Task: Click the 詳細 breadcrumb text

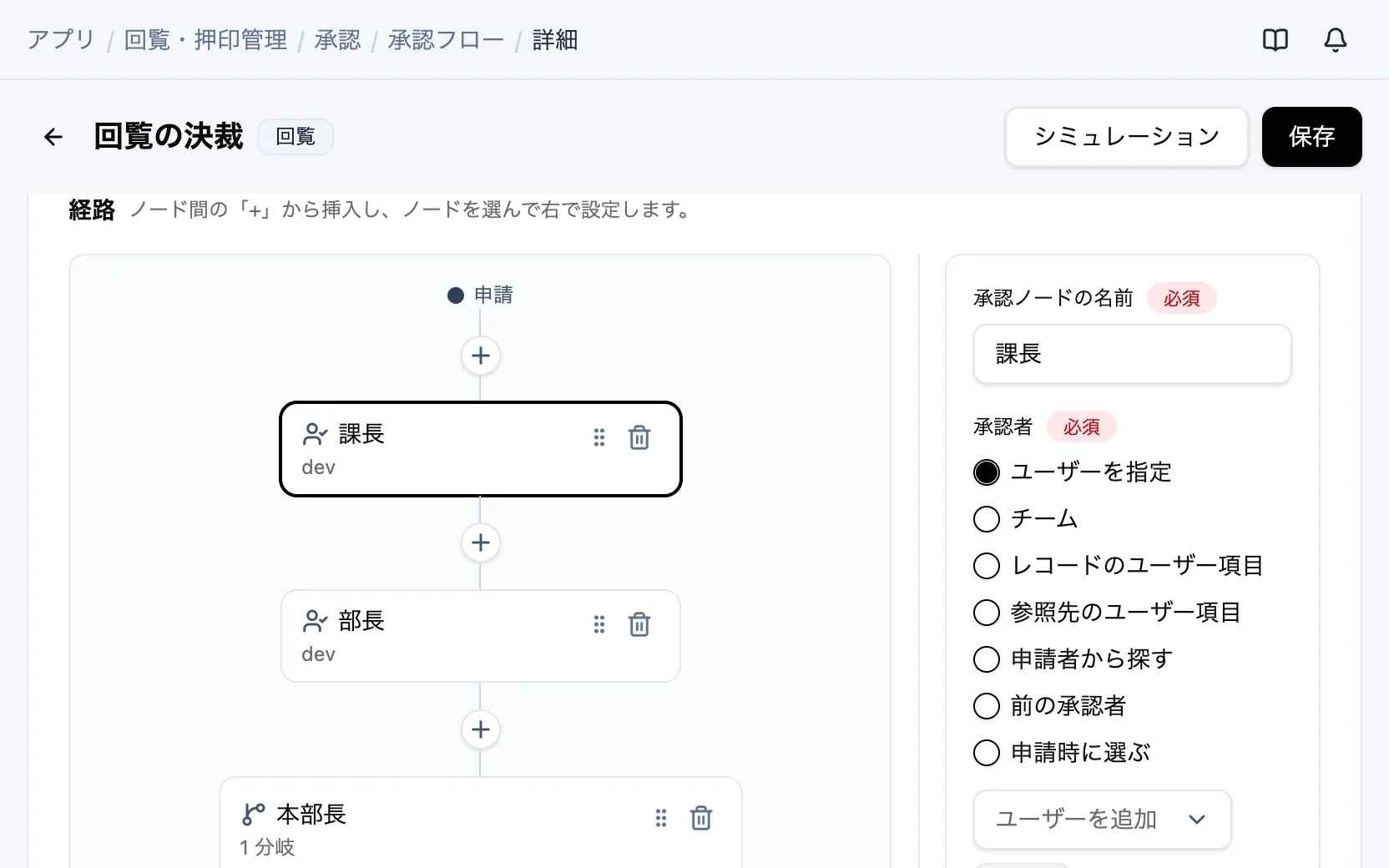Action: 555,40
